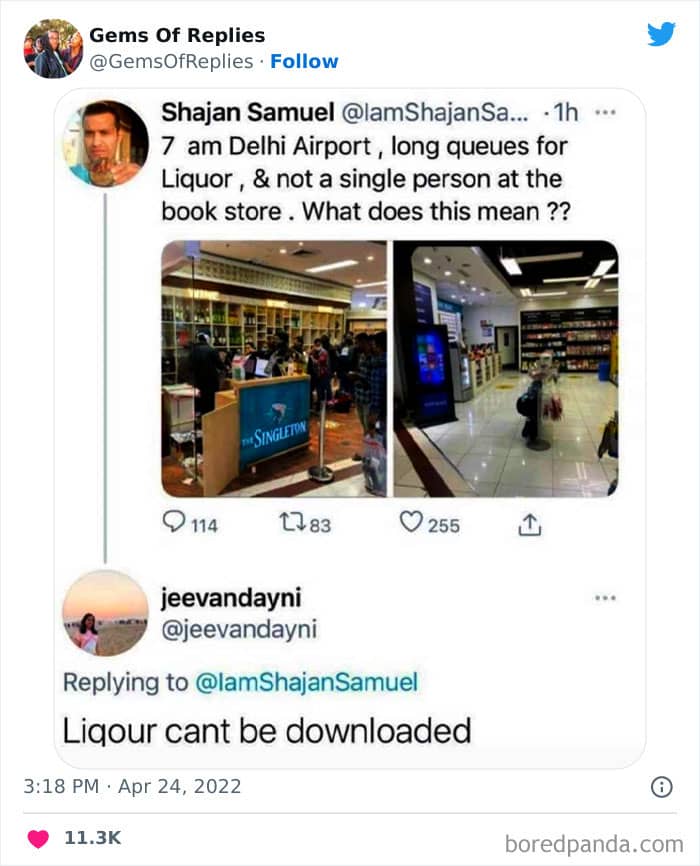Click the retweet icon showing 83
This screenshot has height=866, width=700.
coord(292,522)
